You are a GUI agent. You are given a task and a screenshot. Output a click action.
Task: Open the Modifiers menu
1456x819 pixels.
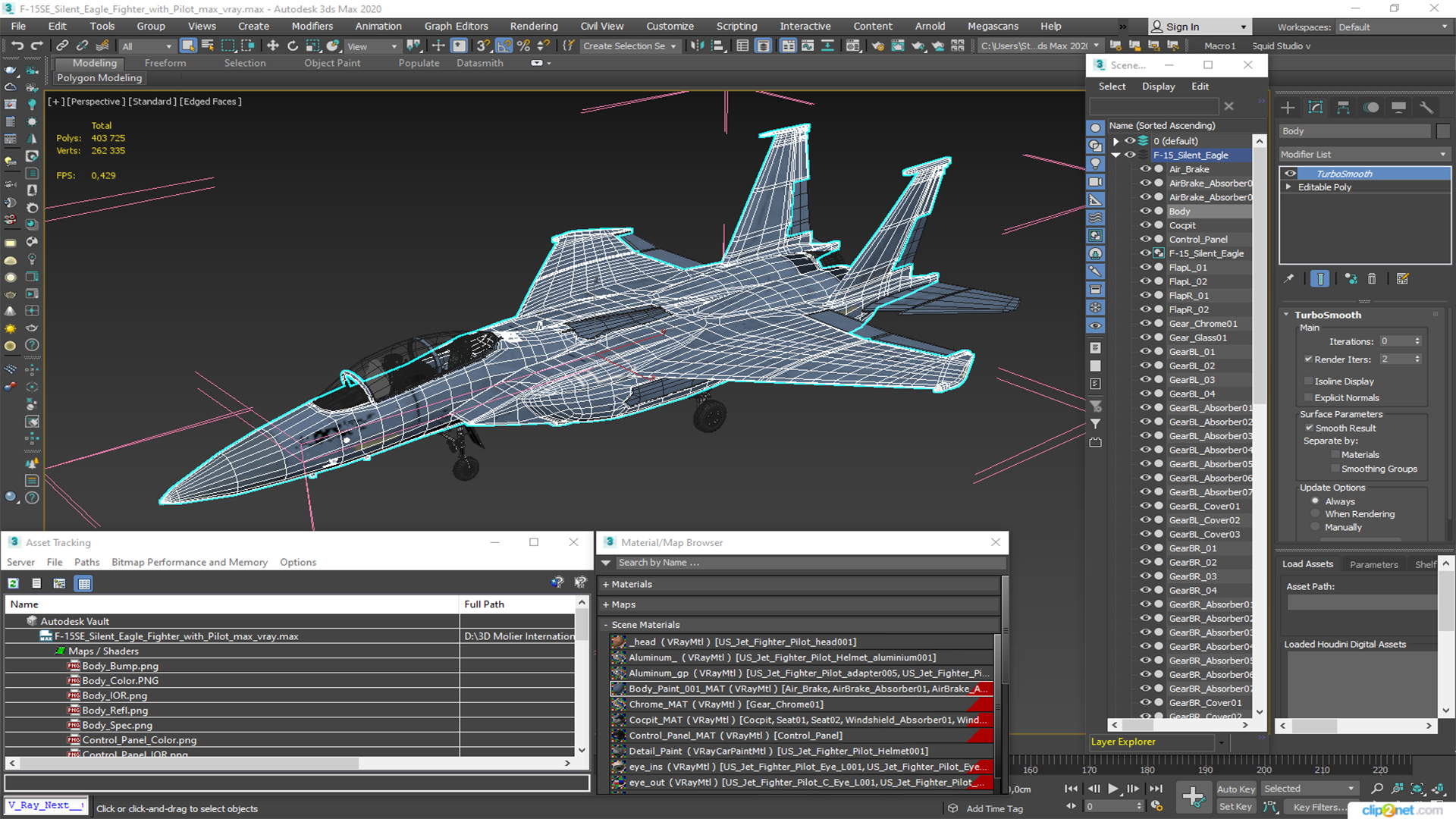(x=312, y=27)
